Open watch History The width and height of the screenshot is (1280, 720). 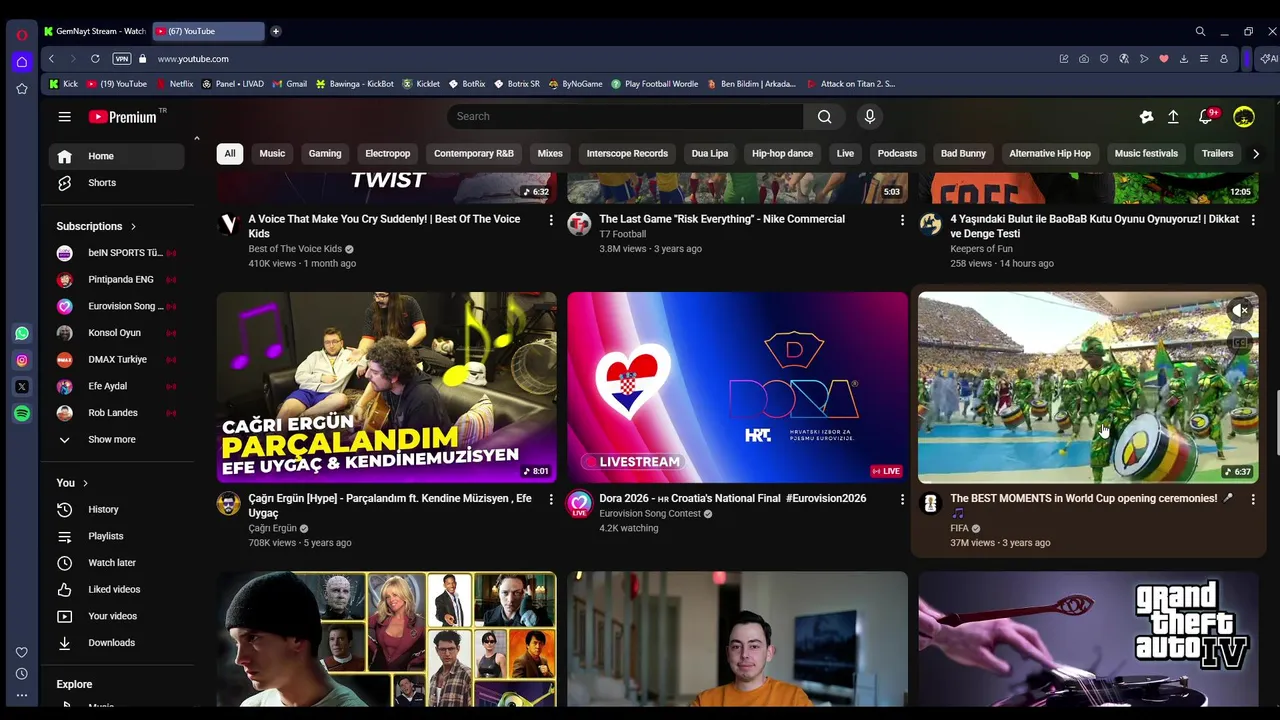click(x=116, y=509)
